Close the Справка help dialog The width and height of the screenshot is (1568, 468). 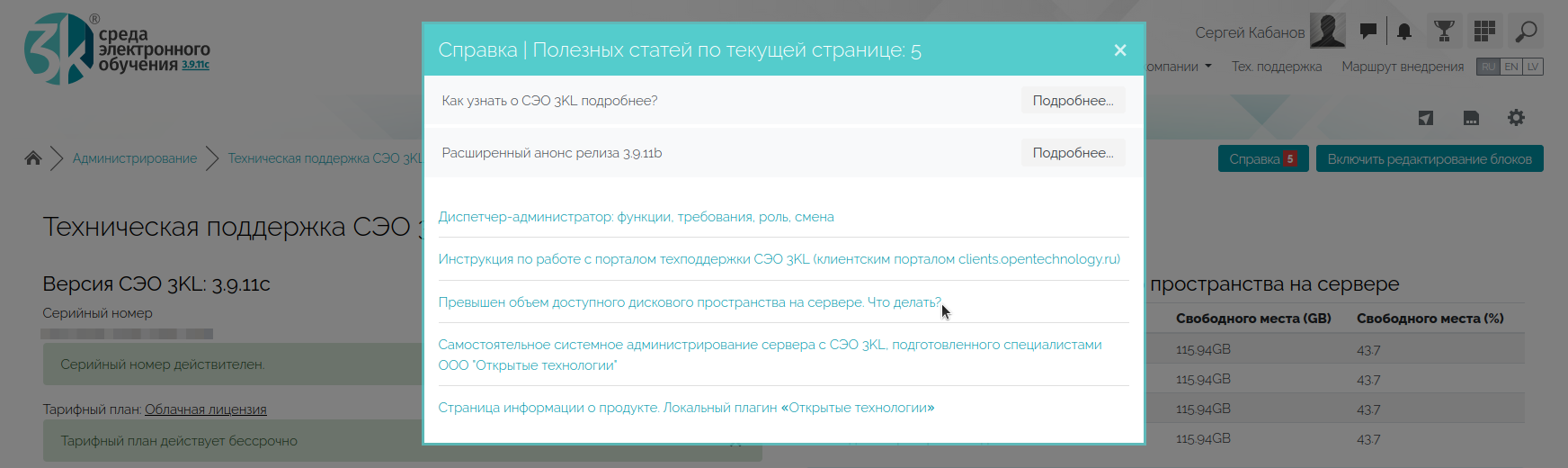pos(1119,50)
